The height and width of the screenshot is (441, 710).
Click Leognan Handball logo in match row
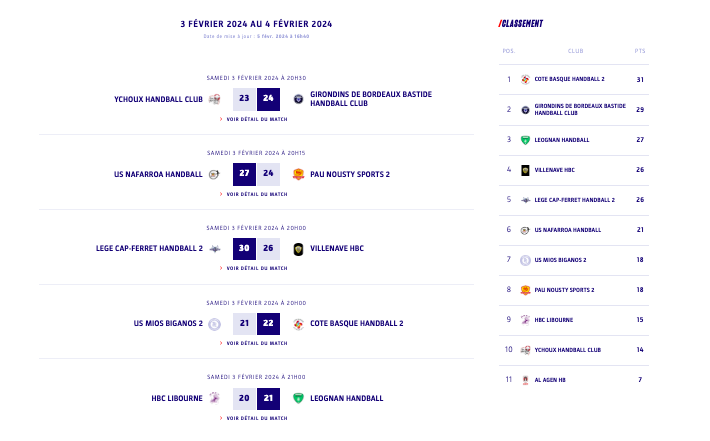(x=298, y=398)
